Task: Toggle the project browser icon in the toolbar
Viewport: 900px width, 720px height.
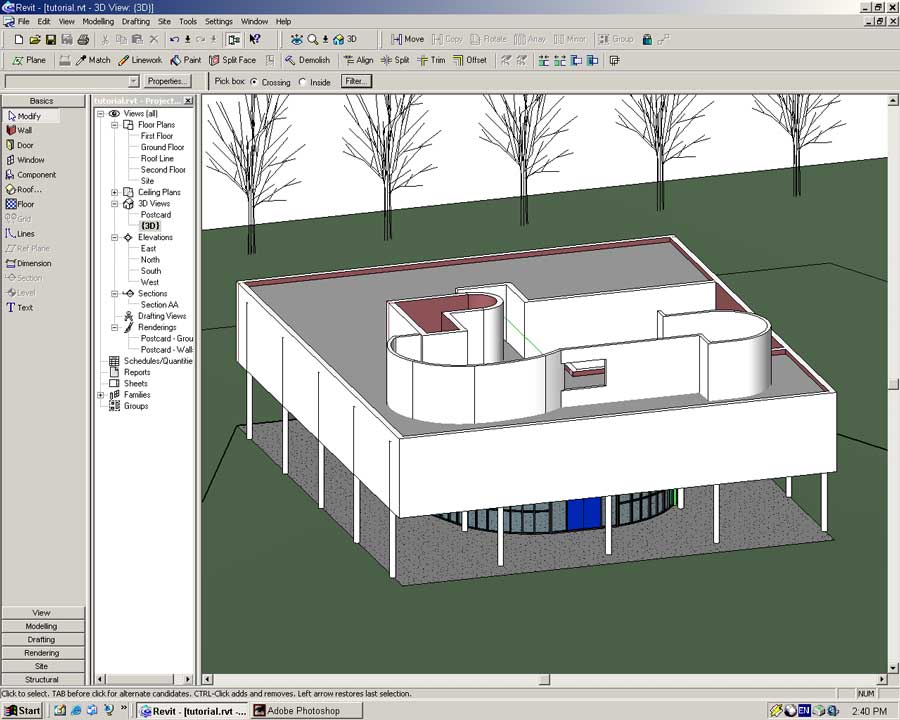Action: coord(234,40)
